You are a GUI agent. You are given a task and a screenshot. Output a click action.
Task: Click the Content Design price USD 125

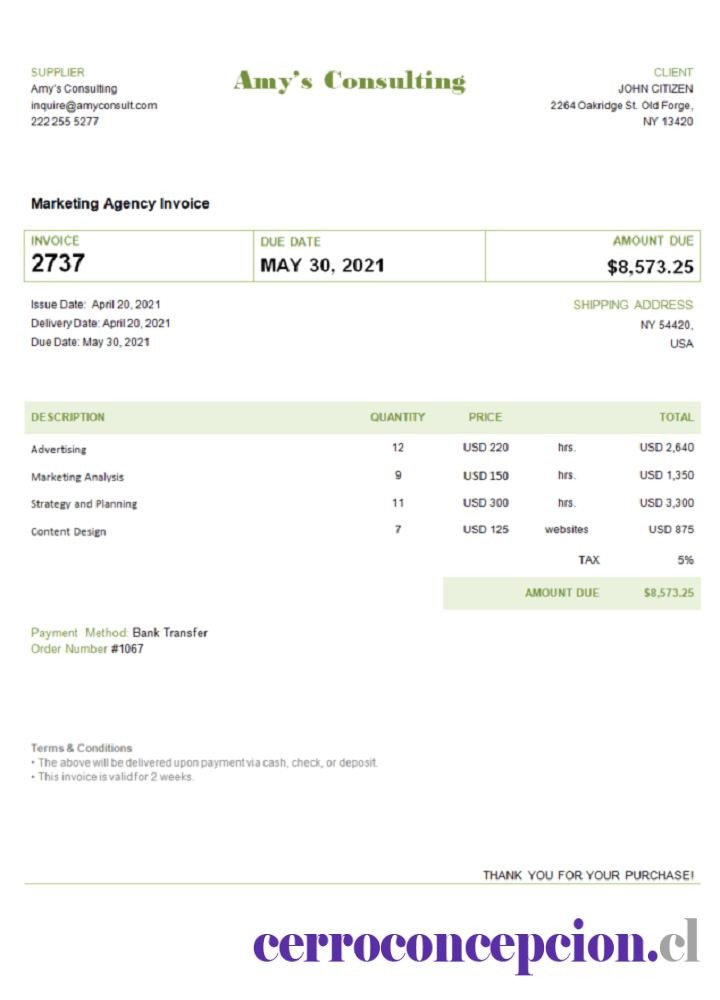(x=485, y=529)
